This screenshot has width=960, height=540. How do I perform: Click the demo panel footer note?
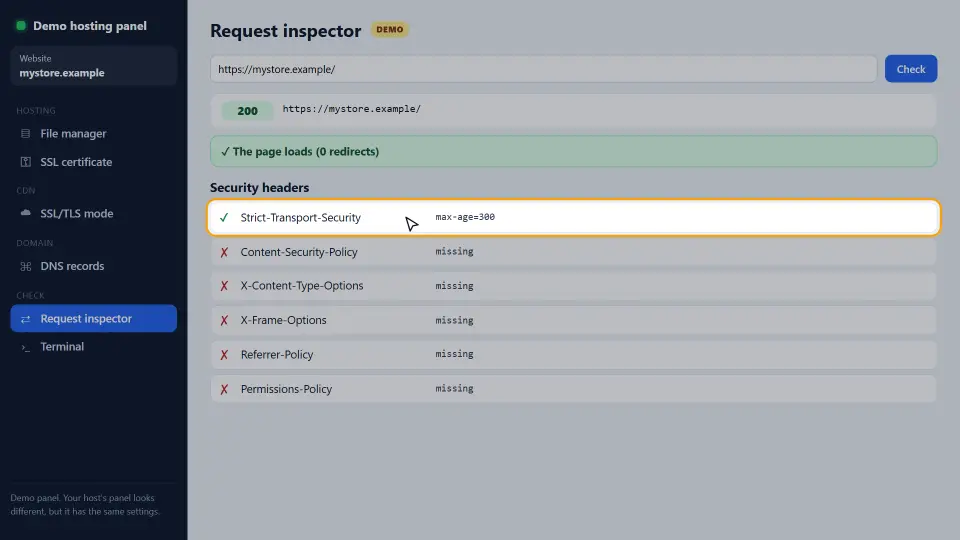coord(85,504)
